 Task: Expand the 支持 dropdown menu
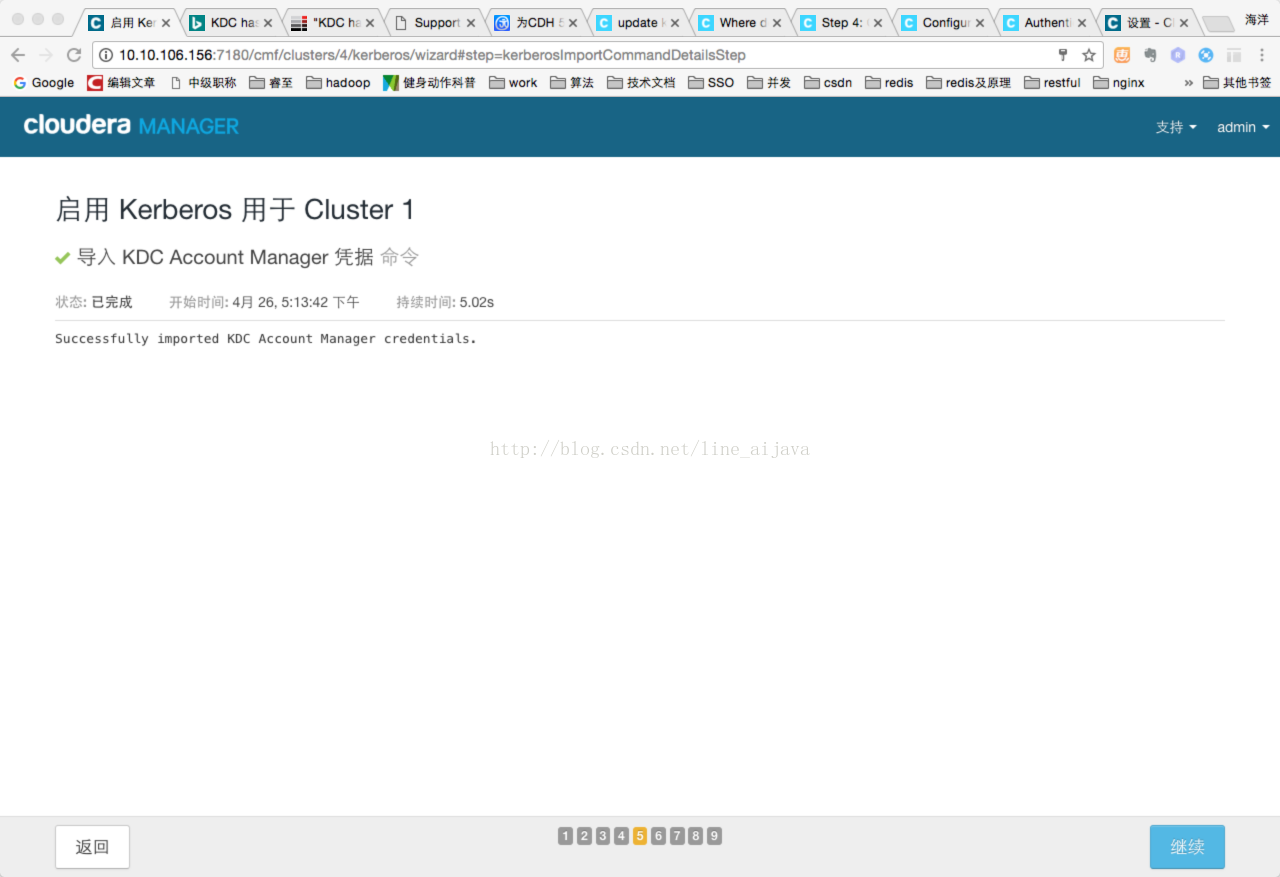click(x=1176, y=127)
